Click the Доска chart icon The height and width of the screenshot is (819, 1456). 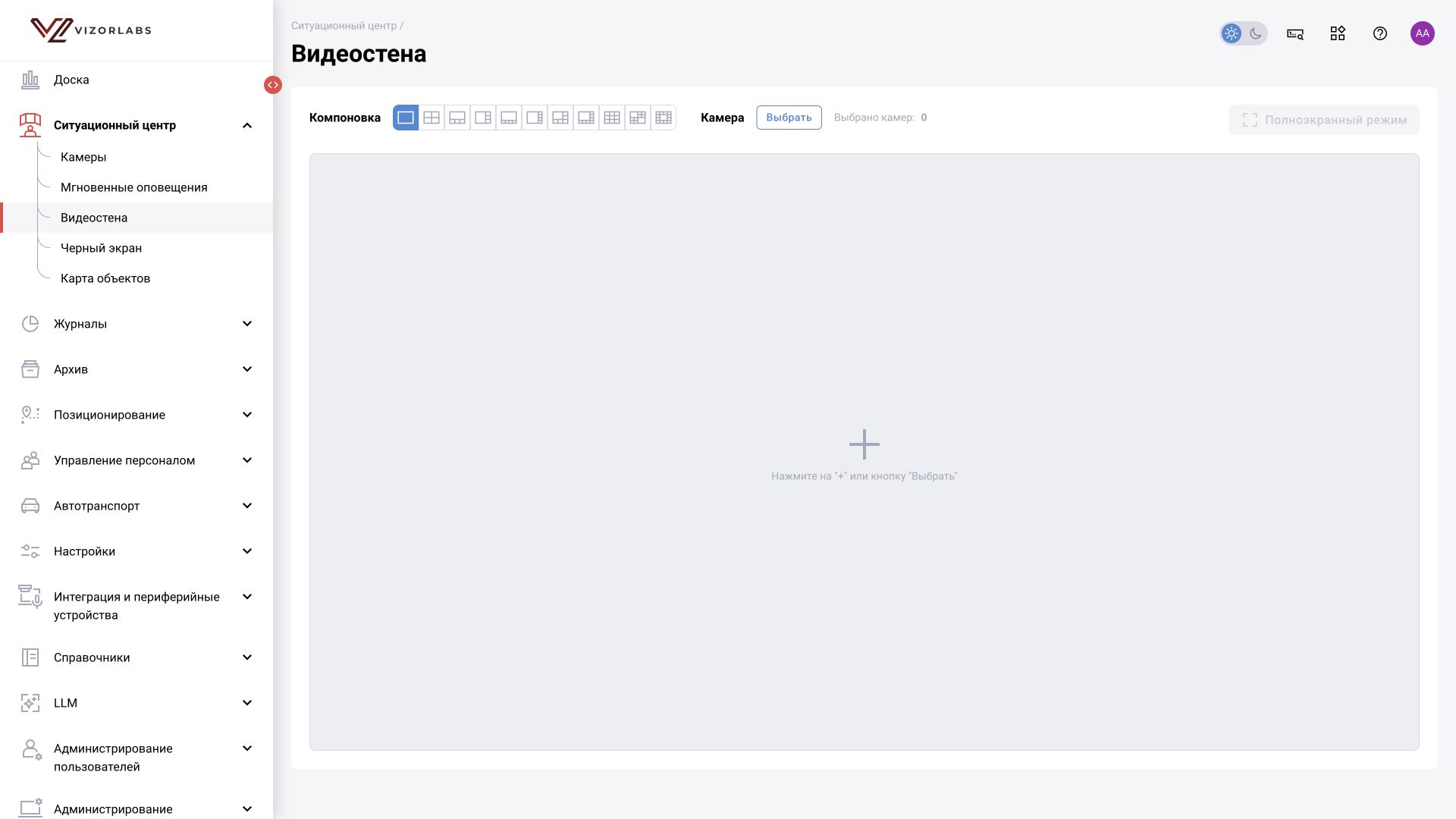pyautogui.click(x=30, y=80)
